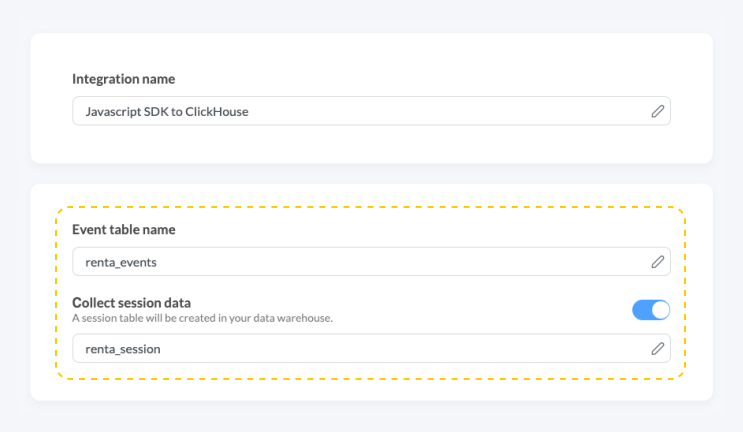Click the 'renta_events' value text
This screenshot has height=432, width=743.
(x=121, y=262)
